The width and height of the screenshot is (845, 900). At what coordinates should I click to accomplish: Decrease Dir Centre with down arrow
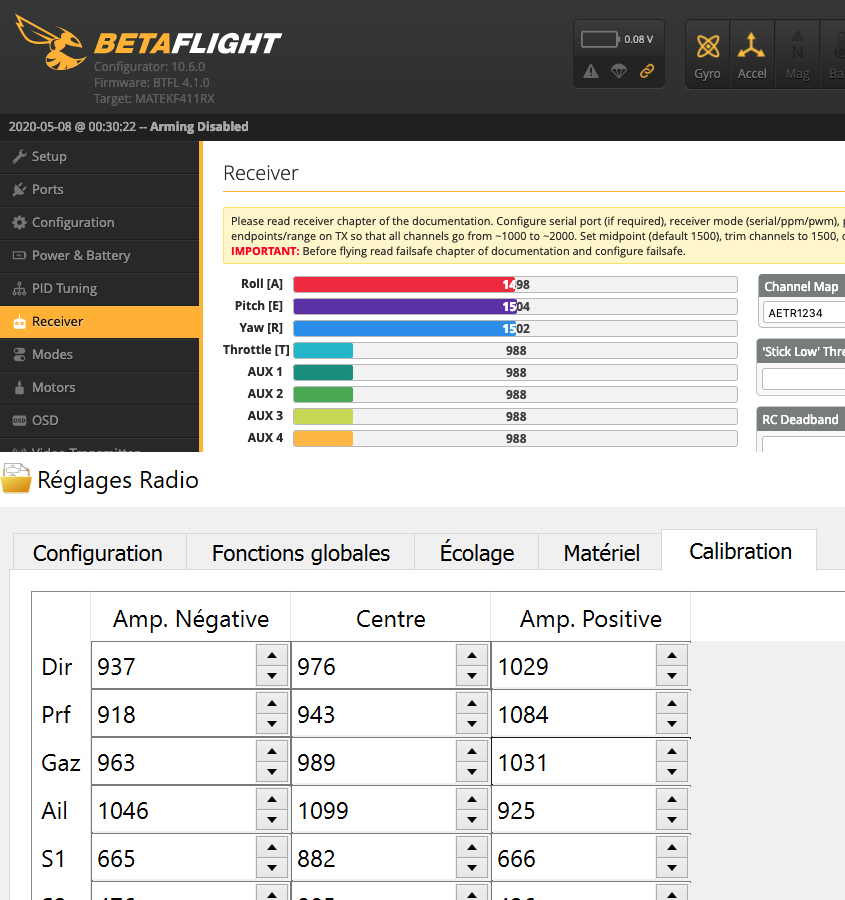point(472,676)
